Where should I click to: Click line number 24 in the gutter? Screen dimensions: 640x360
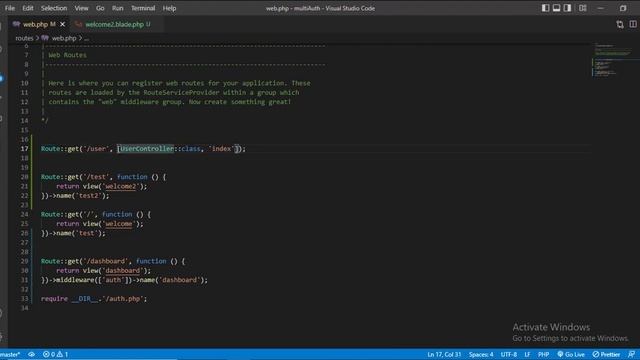(x=24, y=214)
